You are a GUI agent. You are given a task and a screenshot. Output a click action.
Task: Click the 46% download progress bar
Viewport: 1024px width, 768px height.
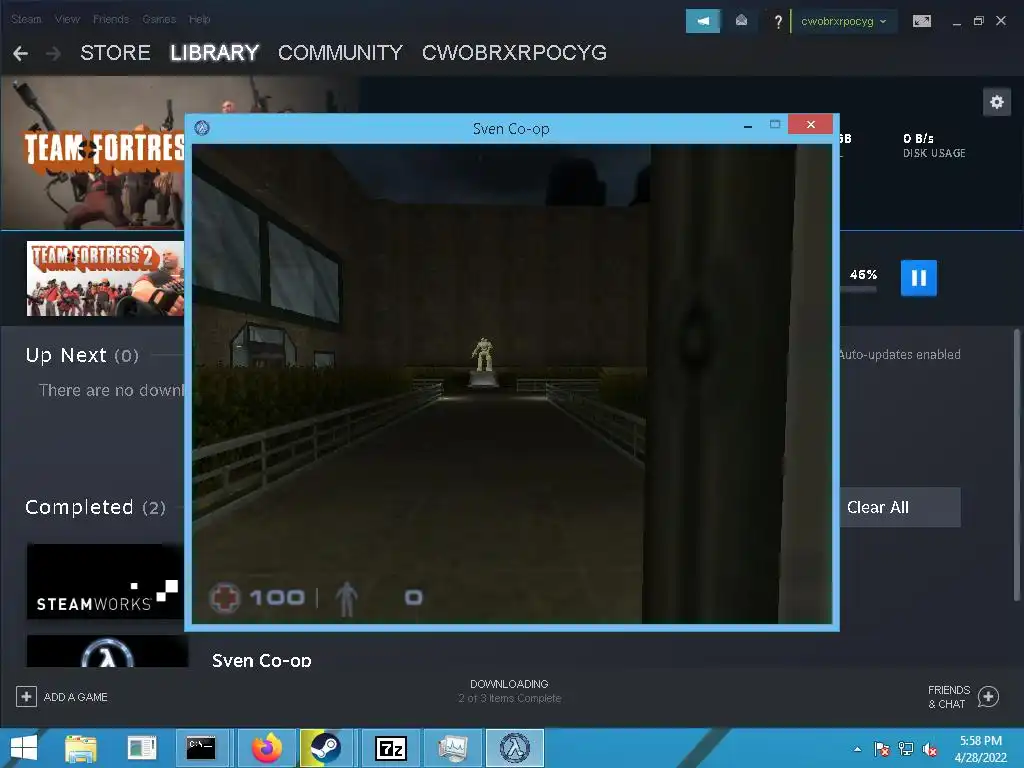(858, 289)
